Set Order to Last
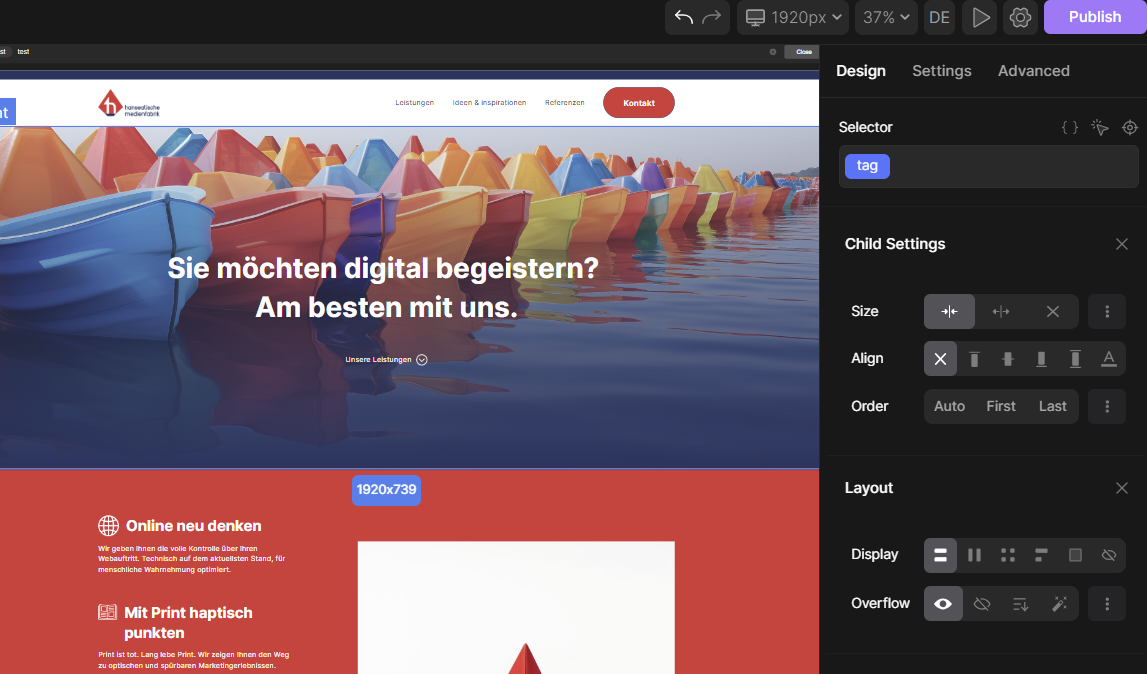 coord(1053,406)
